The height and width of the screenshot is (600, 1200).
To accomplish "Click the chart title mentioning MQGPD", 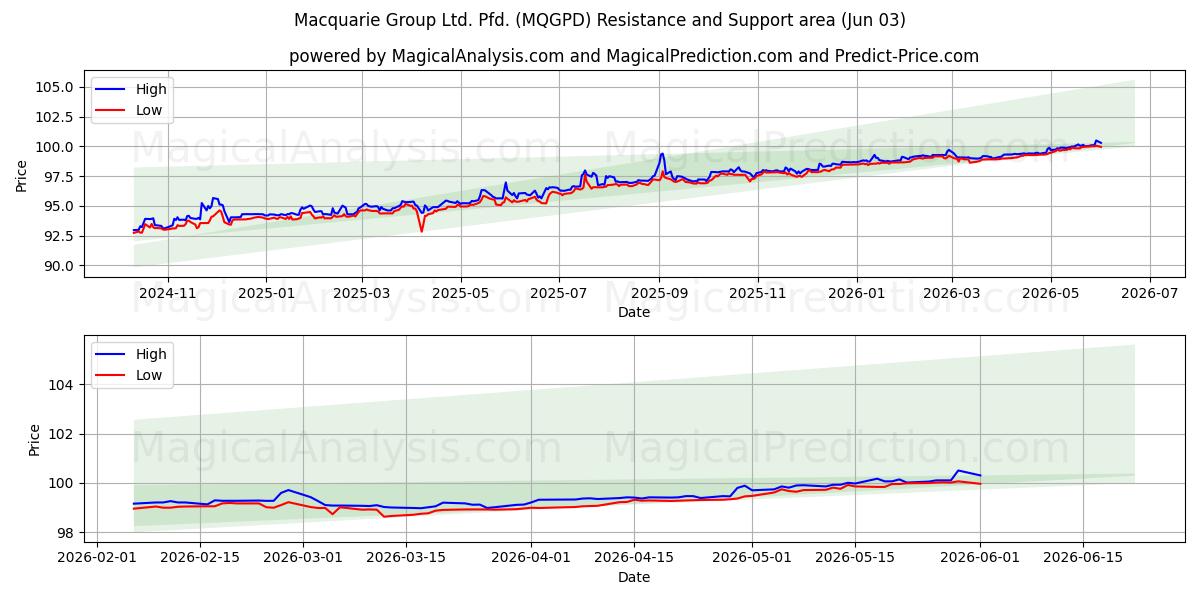I will point(600,20).
